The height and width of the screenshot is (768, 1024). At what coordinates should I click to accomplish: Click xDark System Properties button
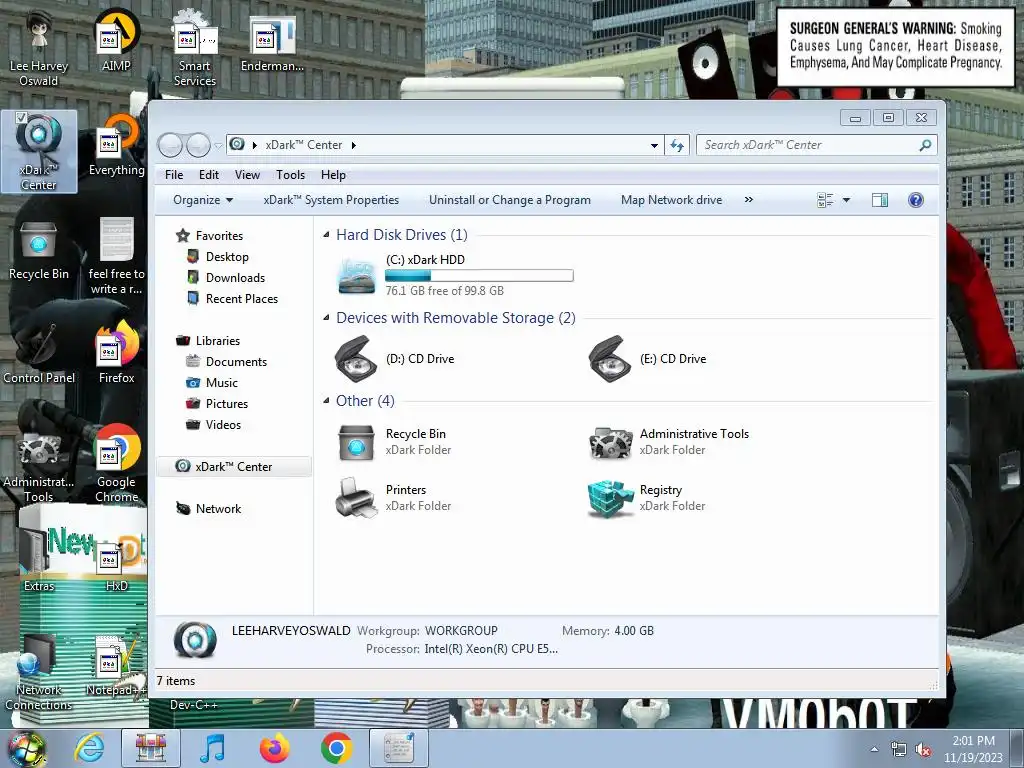tap(331, 200)
